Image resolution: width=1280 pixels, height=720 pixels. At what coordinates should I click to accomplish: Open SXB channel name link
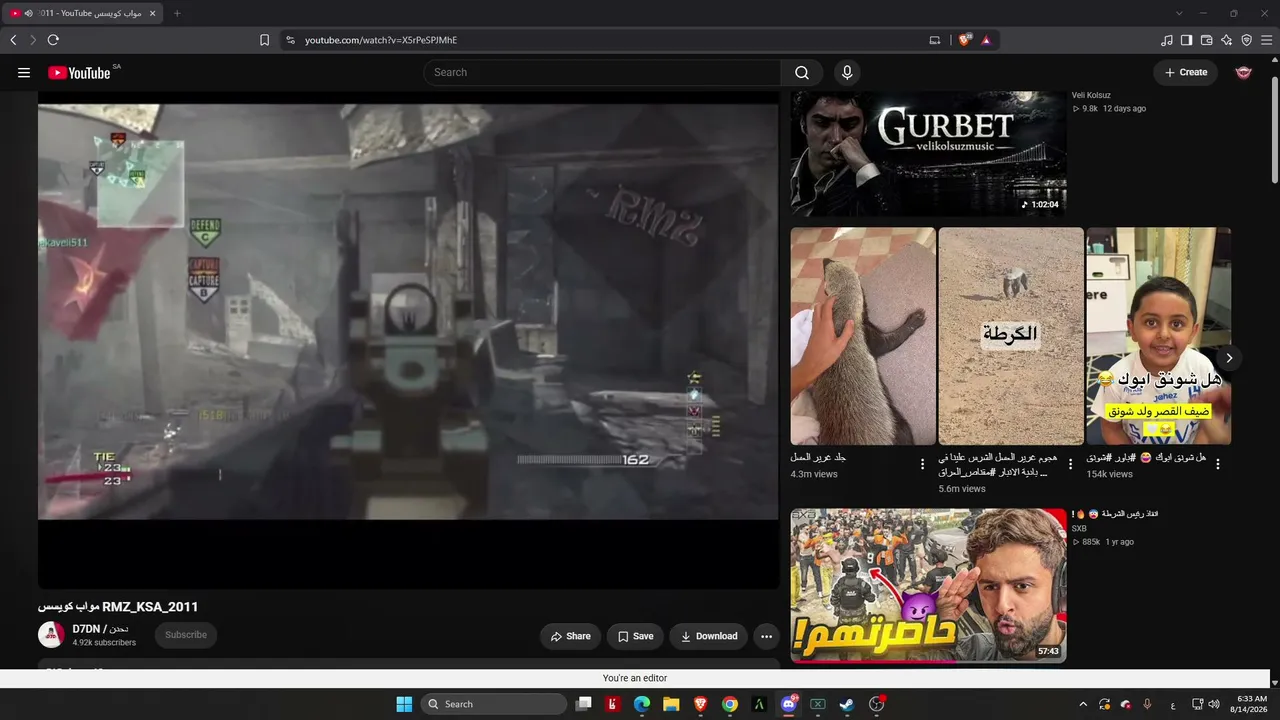click(1079, 529)
